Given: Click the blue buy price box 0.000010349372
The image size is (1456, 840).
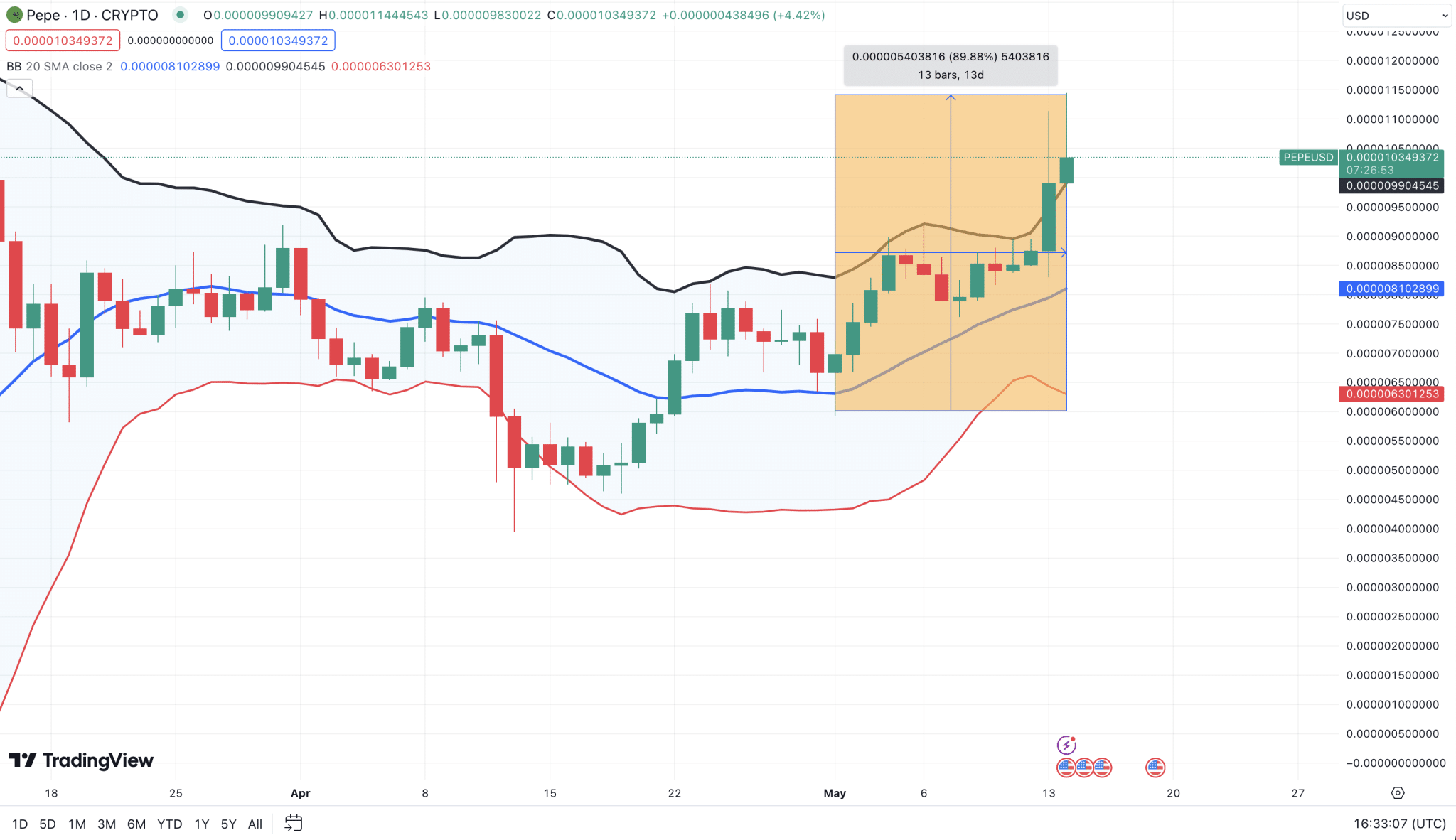Looking at the screenshot, I should point(278,41).
